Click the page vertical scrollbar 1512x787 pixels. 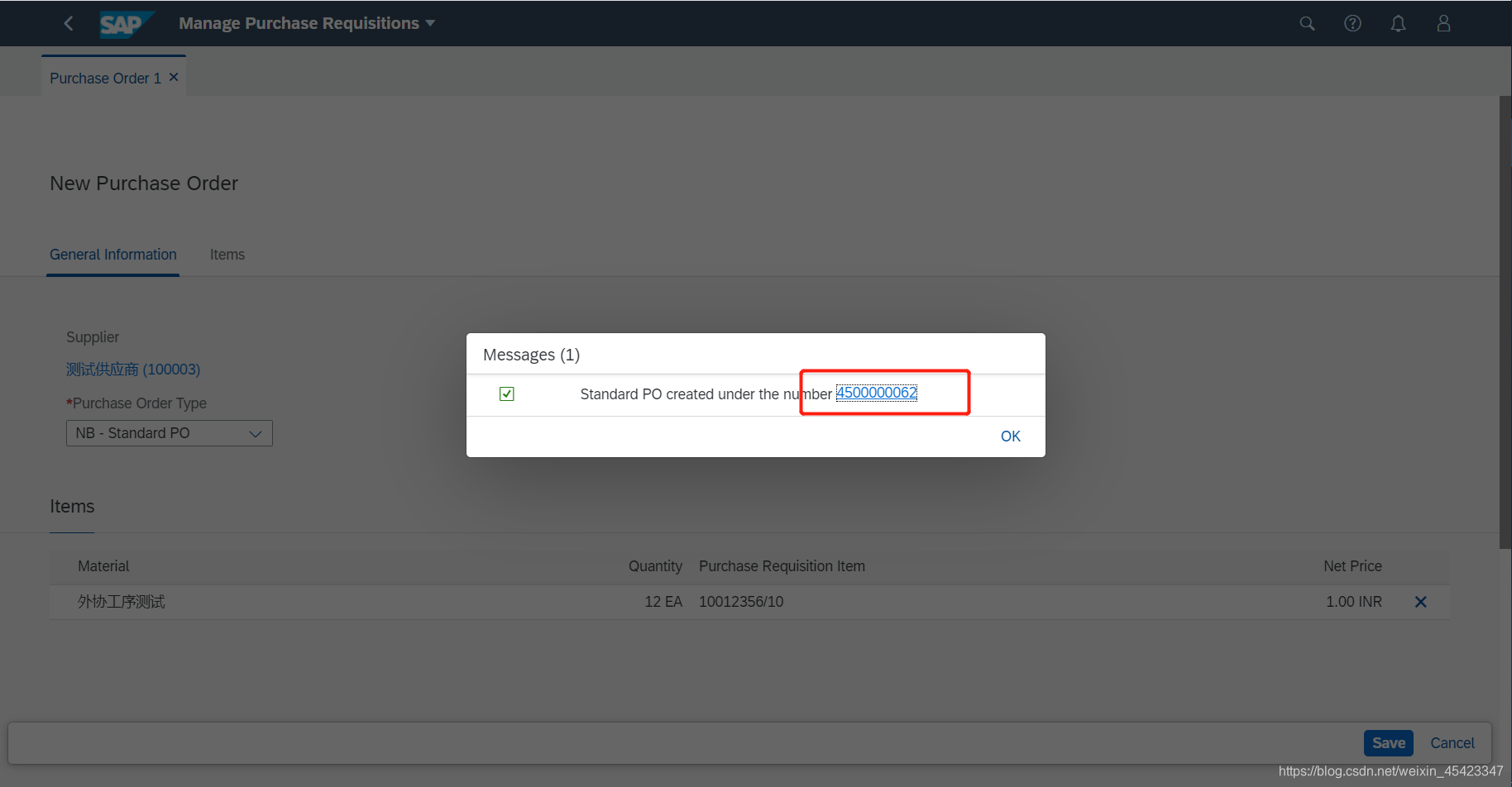1505,322
